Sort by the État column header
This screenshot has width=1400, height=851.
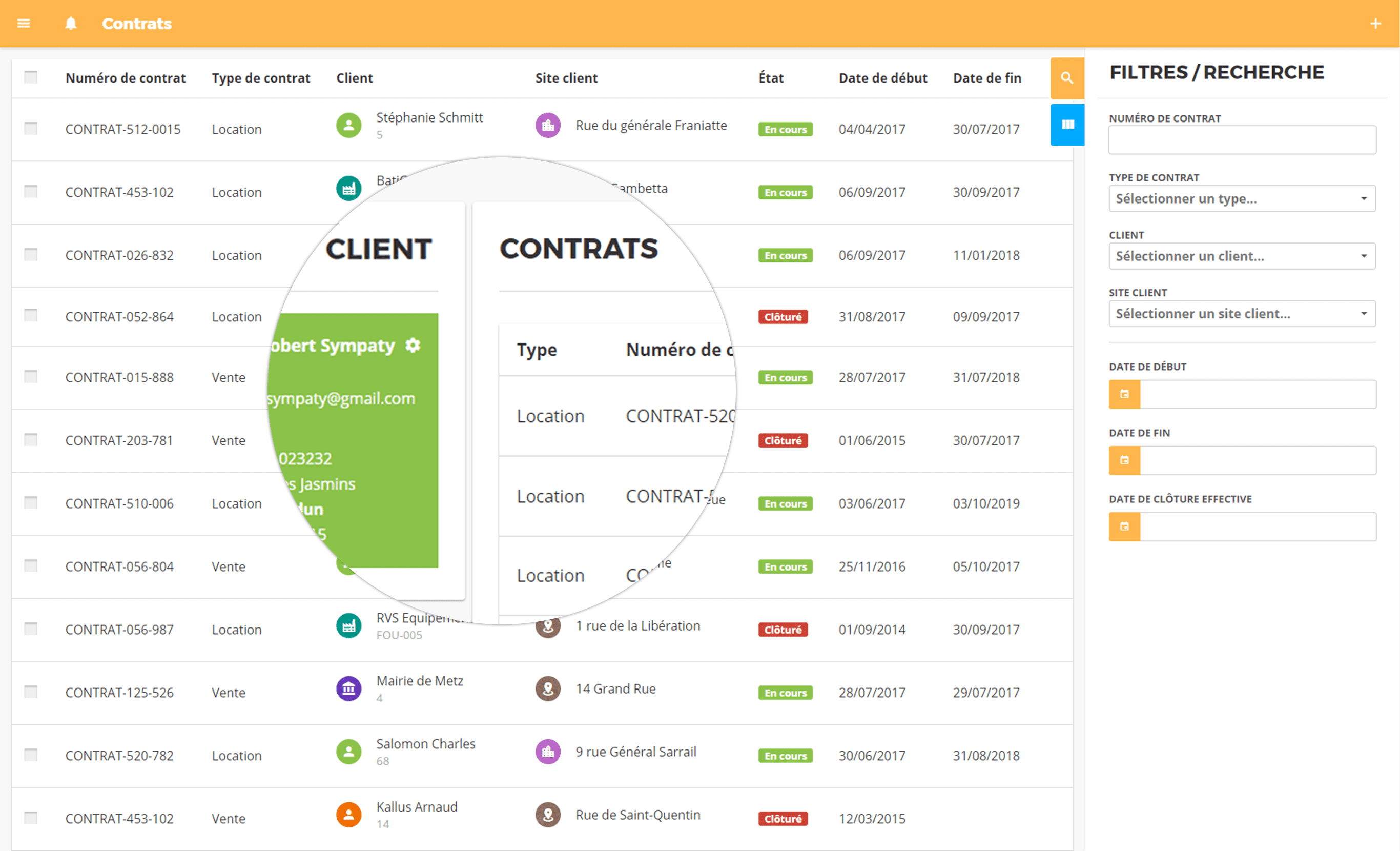[x=771, y=78]
